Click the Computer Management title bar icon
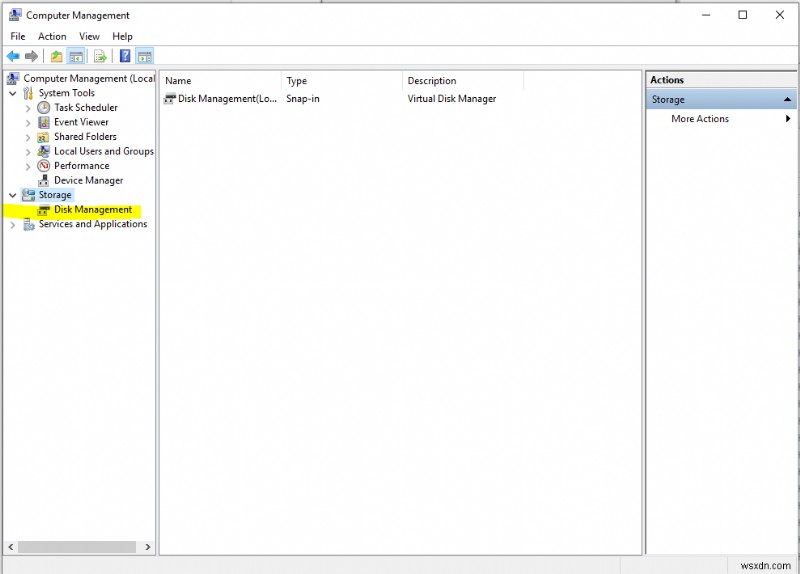This screenshot has width=800, height=574. coord(15,15)
